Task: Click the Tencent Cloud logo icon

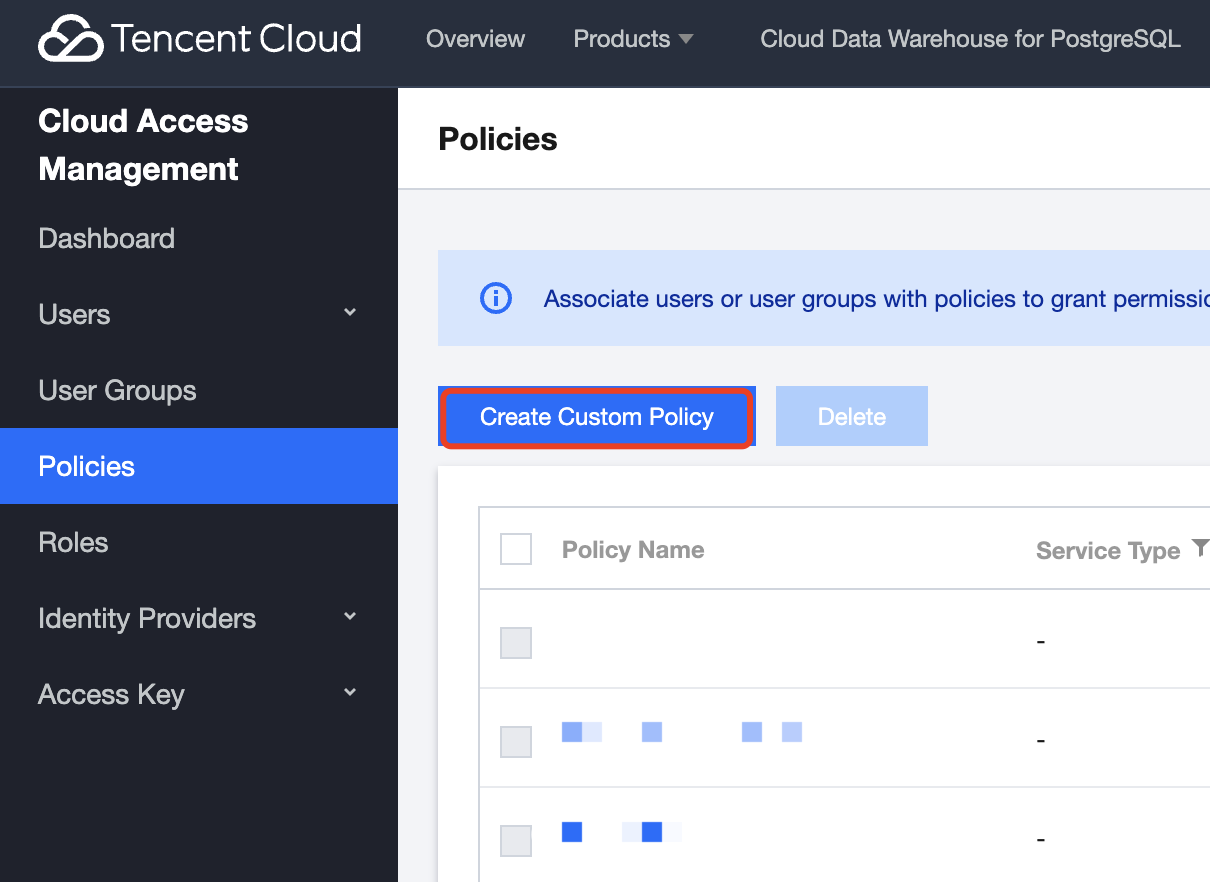Action: [70, 39]
